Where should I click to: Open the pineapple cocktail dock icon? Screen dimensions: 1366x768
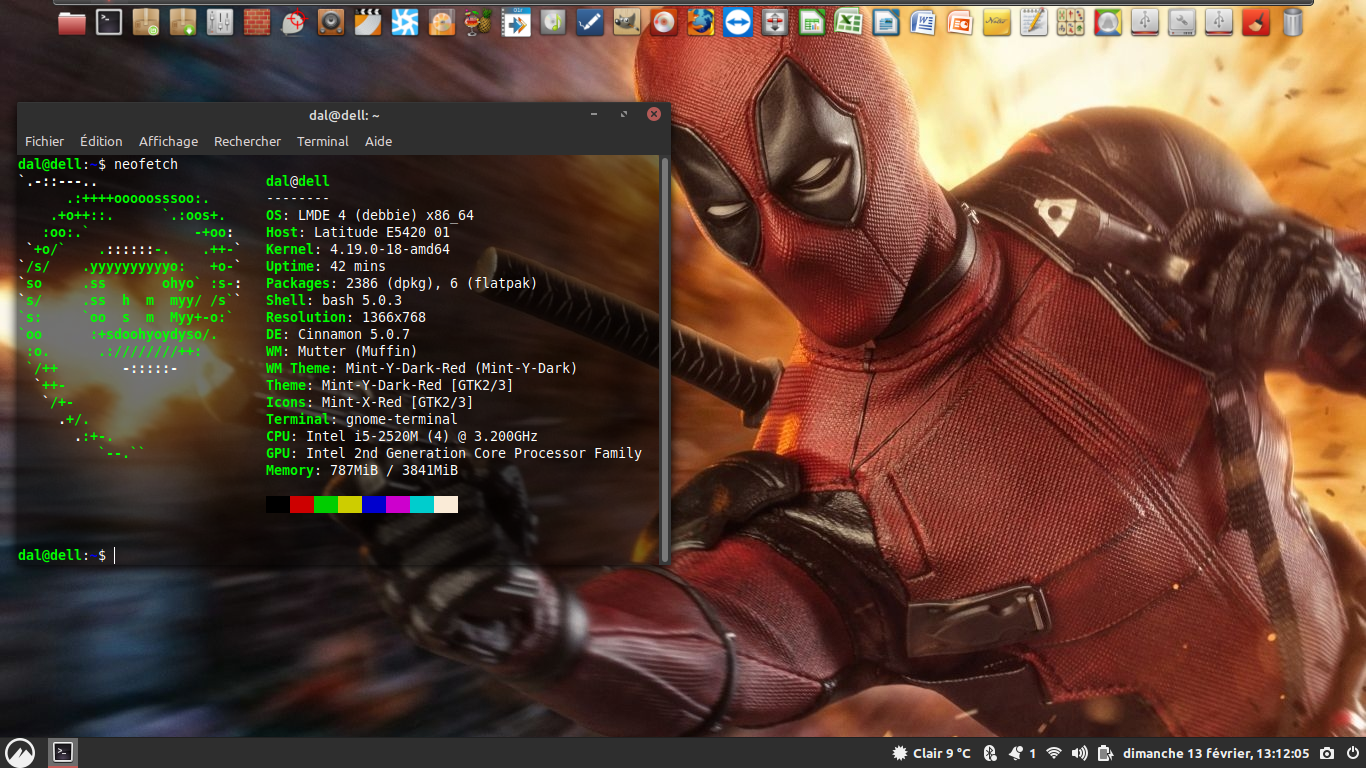(x=479, y=22)
